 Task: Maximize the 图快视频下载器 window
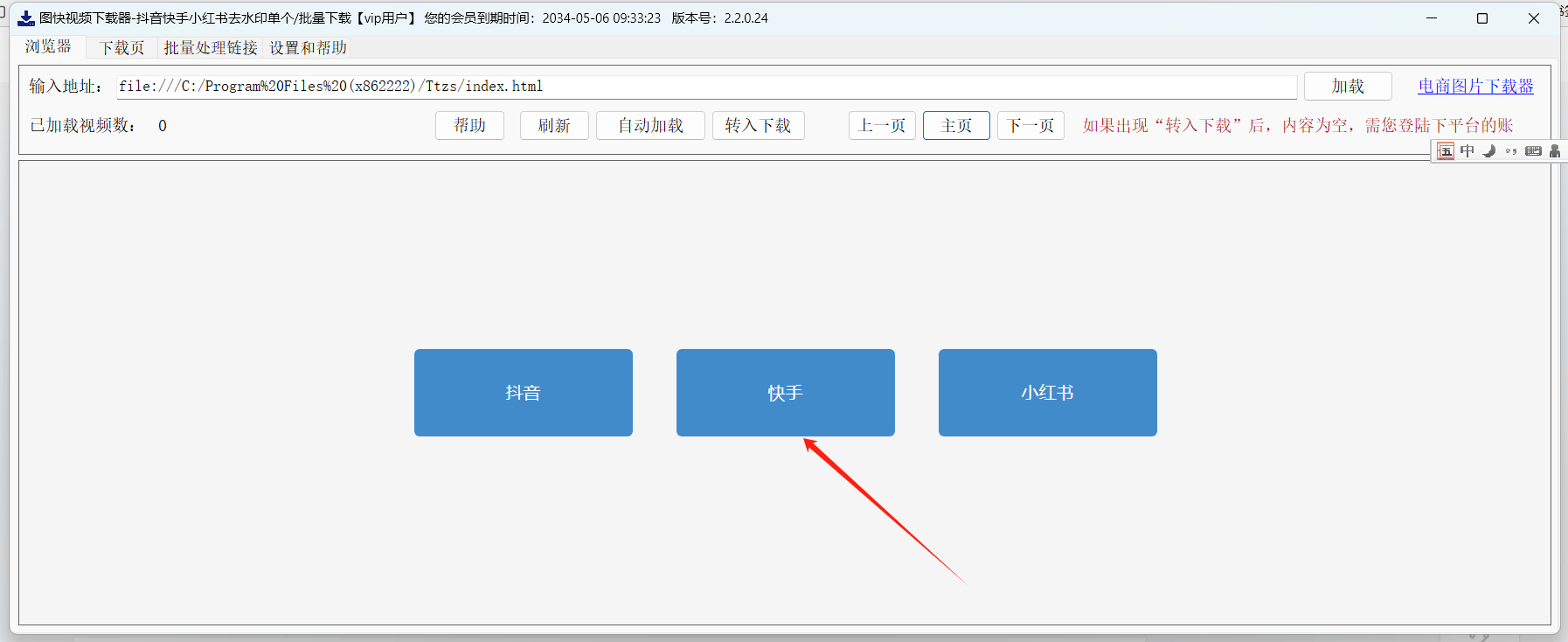[x=1482, y=18]
